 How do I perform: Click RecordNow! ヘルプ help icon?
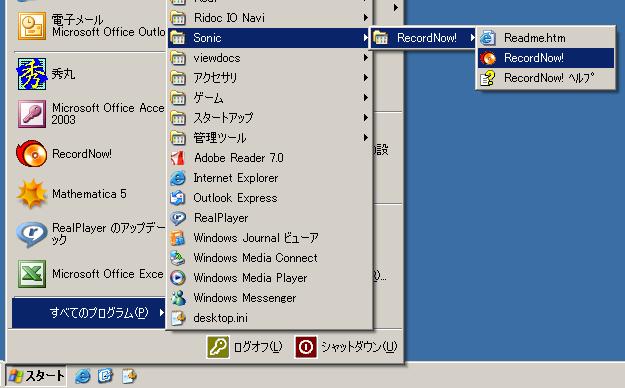[488, 78]
